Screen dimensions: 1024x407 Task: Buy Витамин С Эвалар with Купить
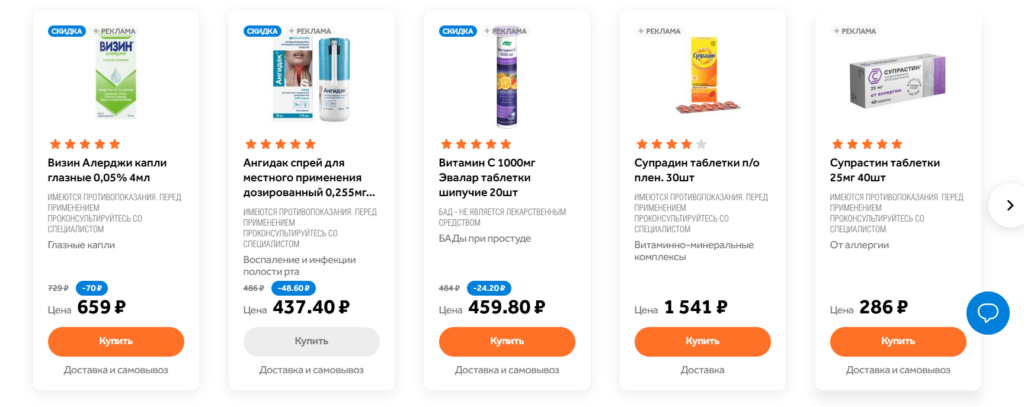click(x=507, y=342)
